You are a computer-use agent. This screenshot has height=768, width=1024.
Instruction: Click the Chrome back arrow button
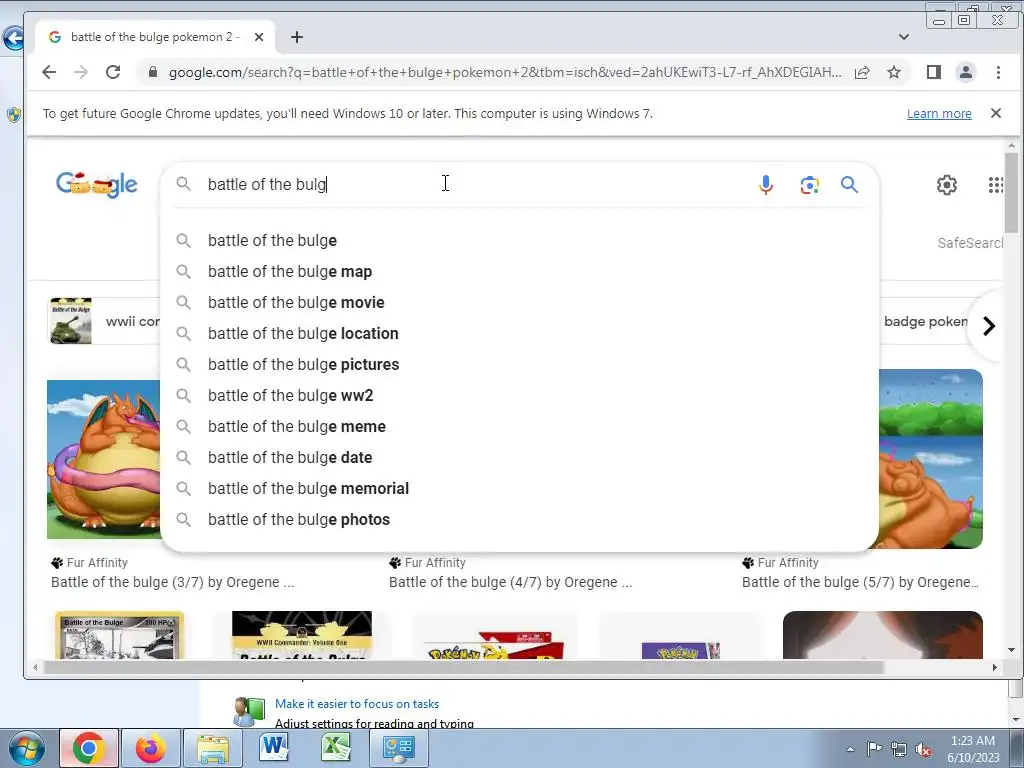pyautogui.click(x=49, y=72)
